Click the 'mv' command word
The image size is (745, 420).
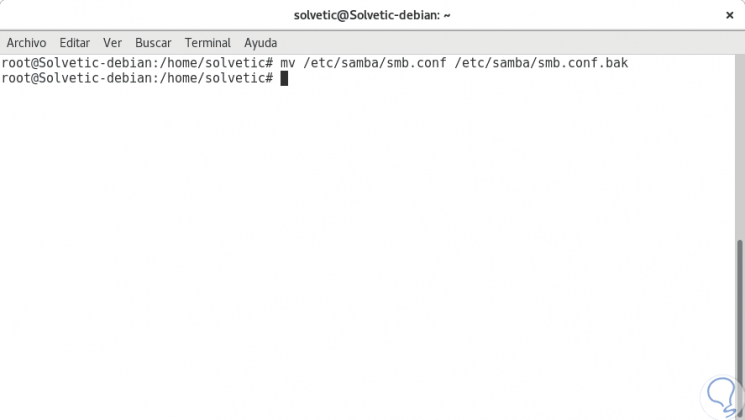coord(288,63)
